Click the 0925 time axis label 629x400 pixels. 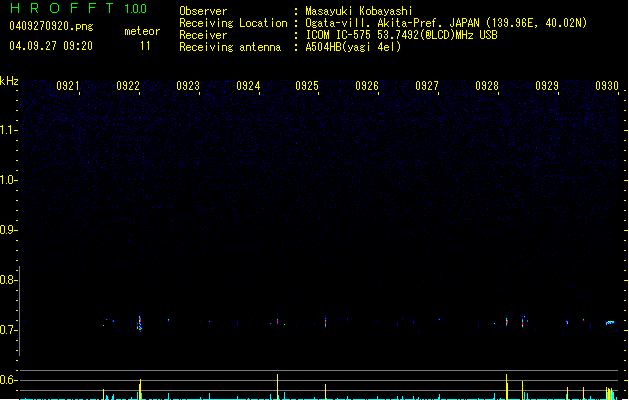pos(307,85)
